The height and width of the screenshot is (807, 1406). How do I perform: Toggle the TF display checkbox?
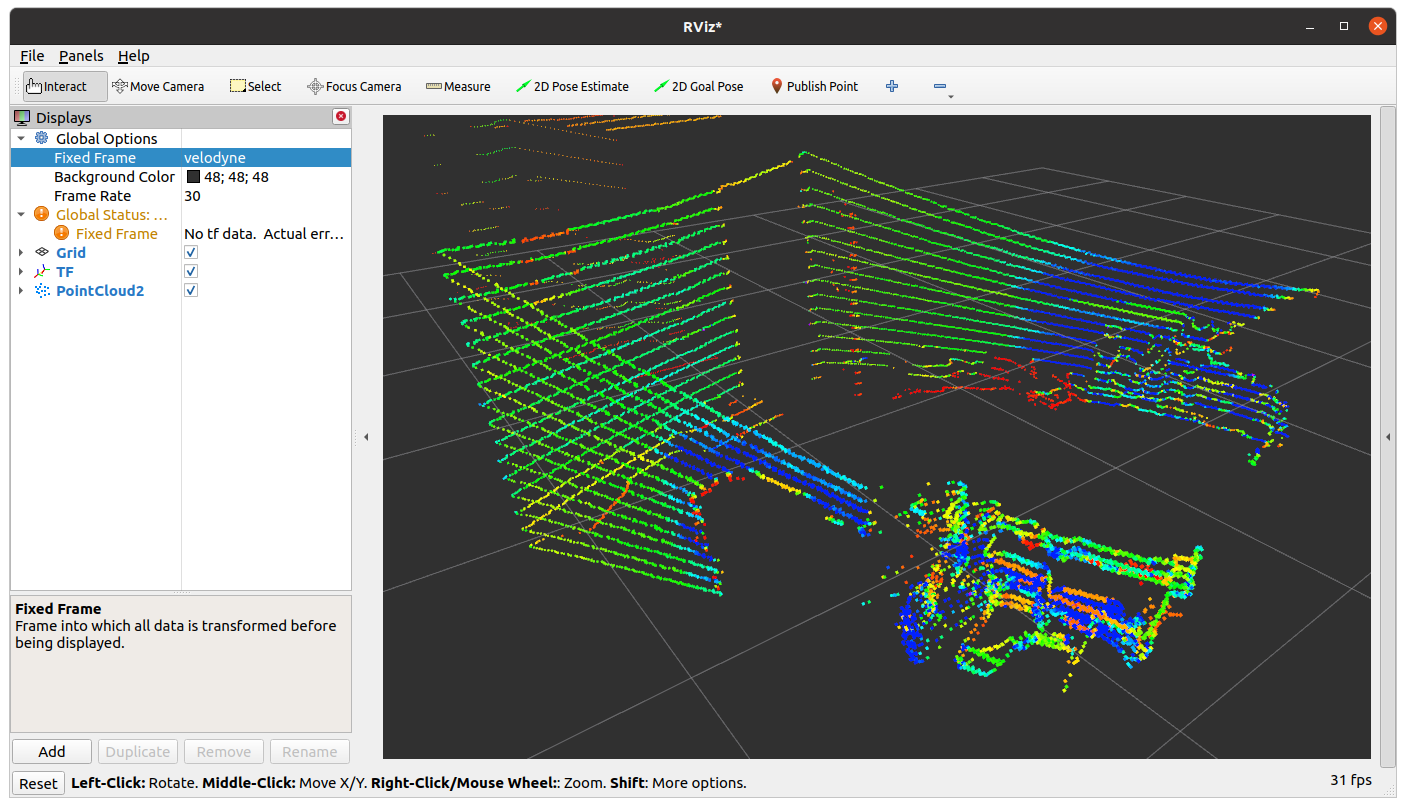click(191, 271)
